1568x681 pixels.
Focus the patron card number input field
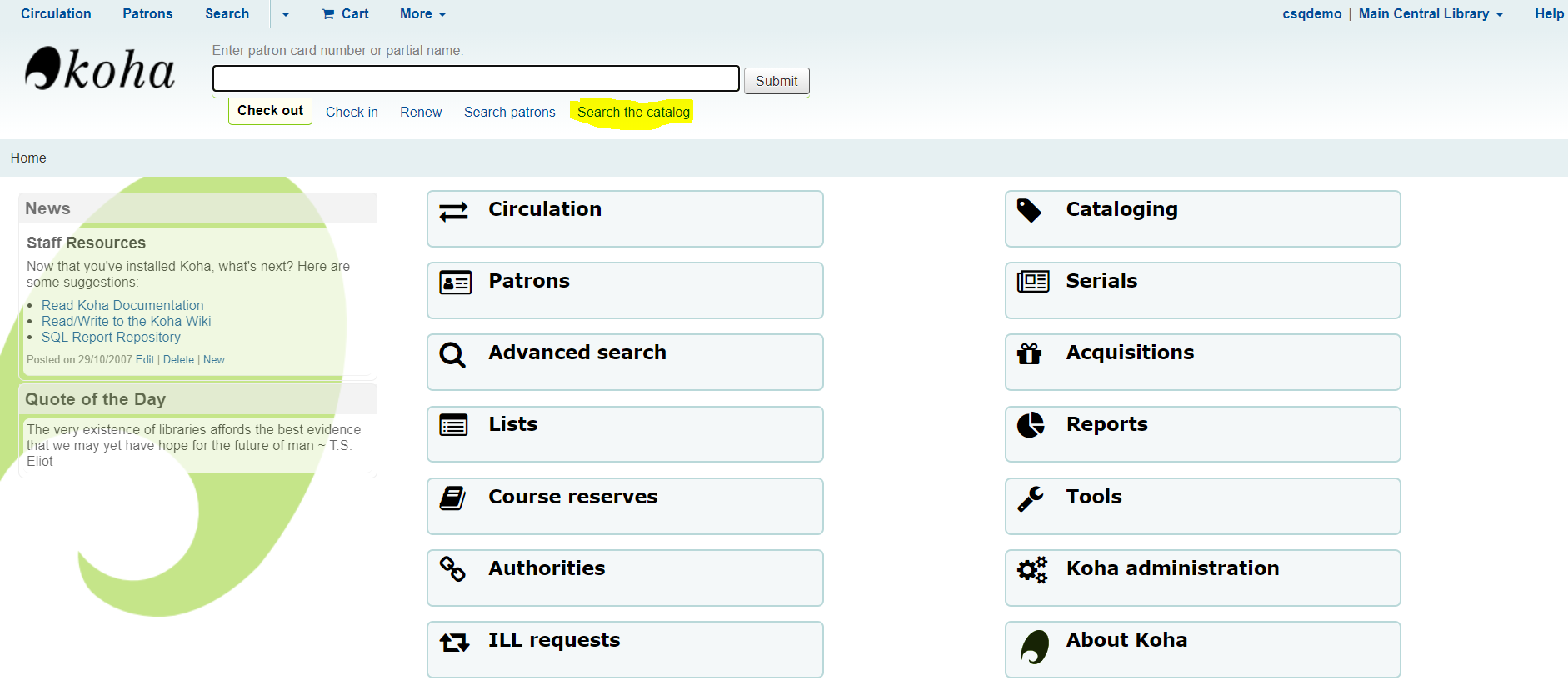[476, 78]
